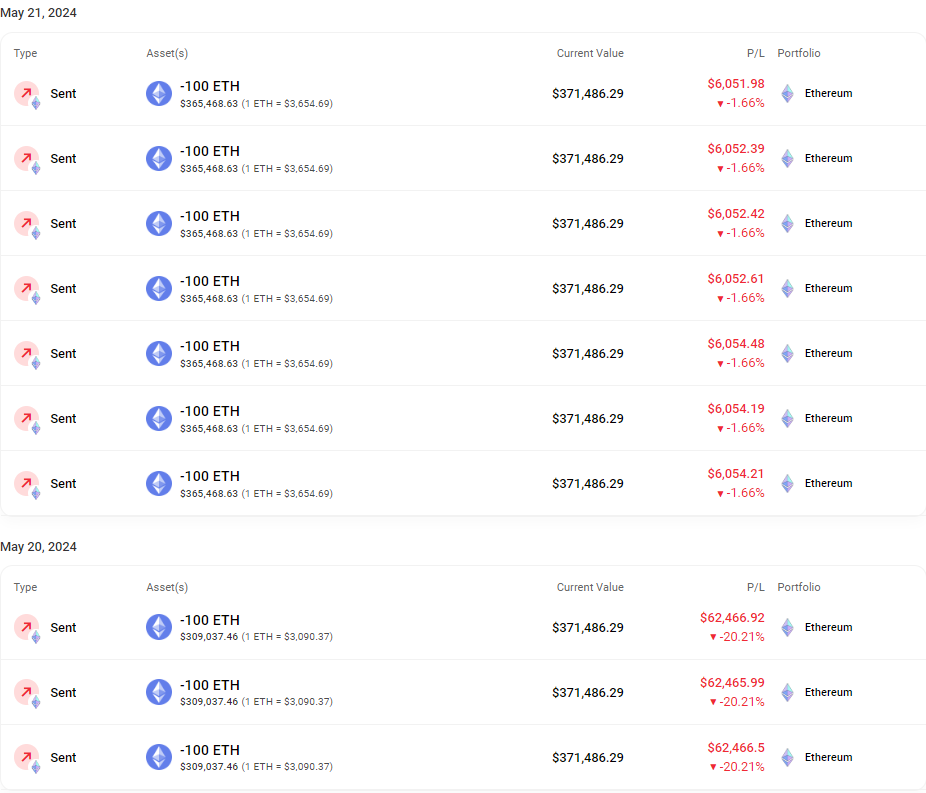Image resolution: width=926 pixels, height=793 pixels.
Task: Click the Sent arrow icon in the $6,051.98 P/L row
Action: tap(26, 93)
